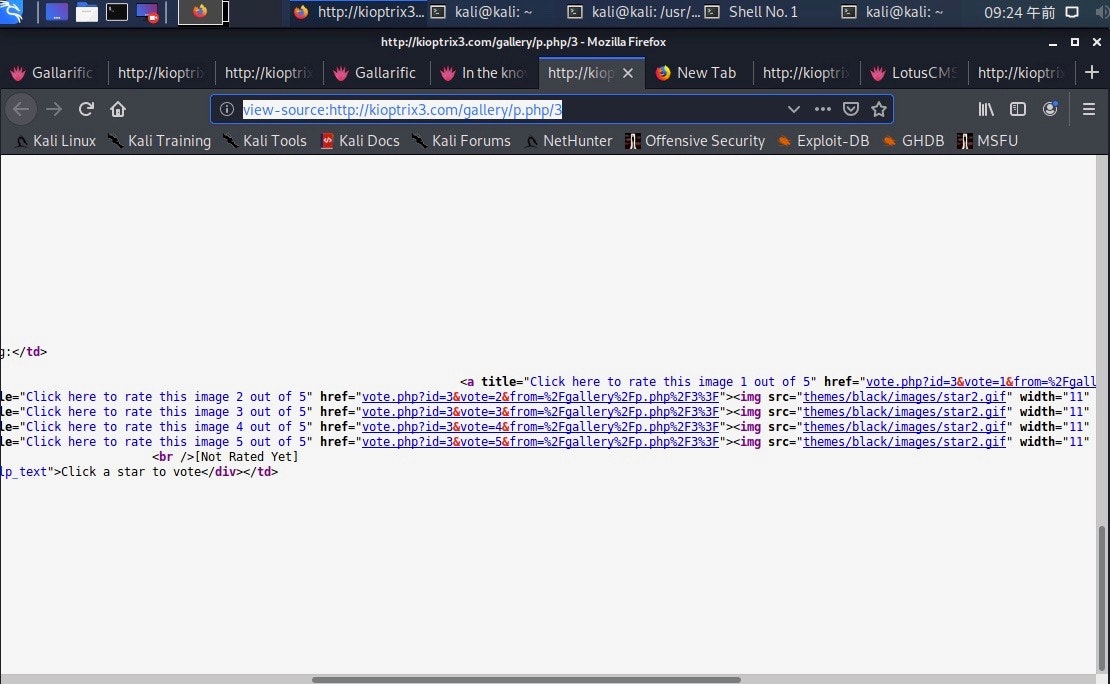Click the panel clock showing 09:24
The width and height of the screenshot is (1110, 684).
1019,12
